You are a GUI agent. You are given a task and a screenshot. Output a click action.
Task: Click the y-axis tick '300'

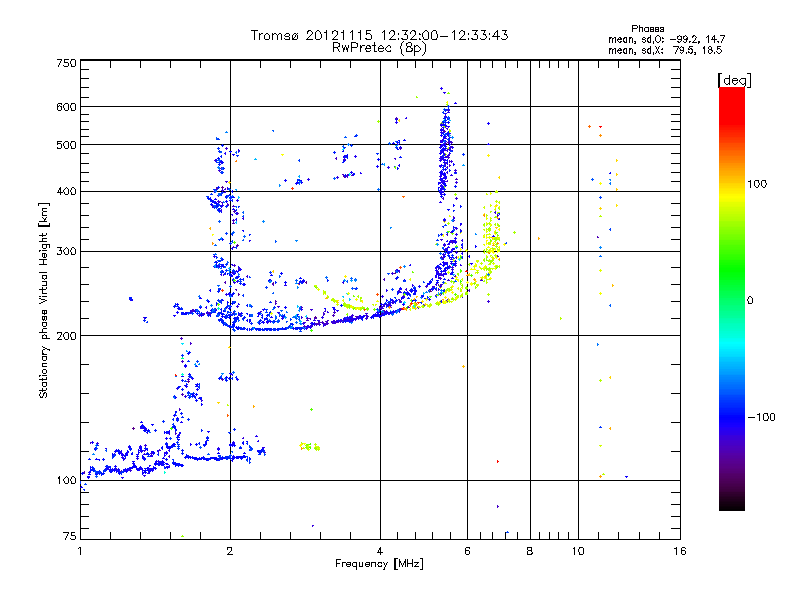tap(66, 251)
